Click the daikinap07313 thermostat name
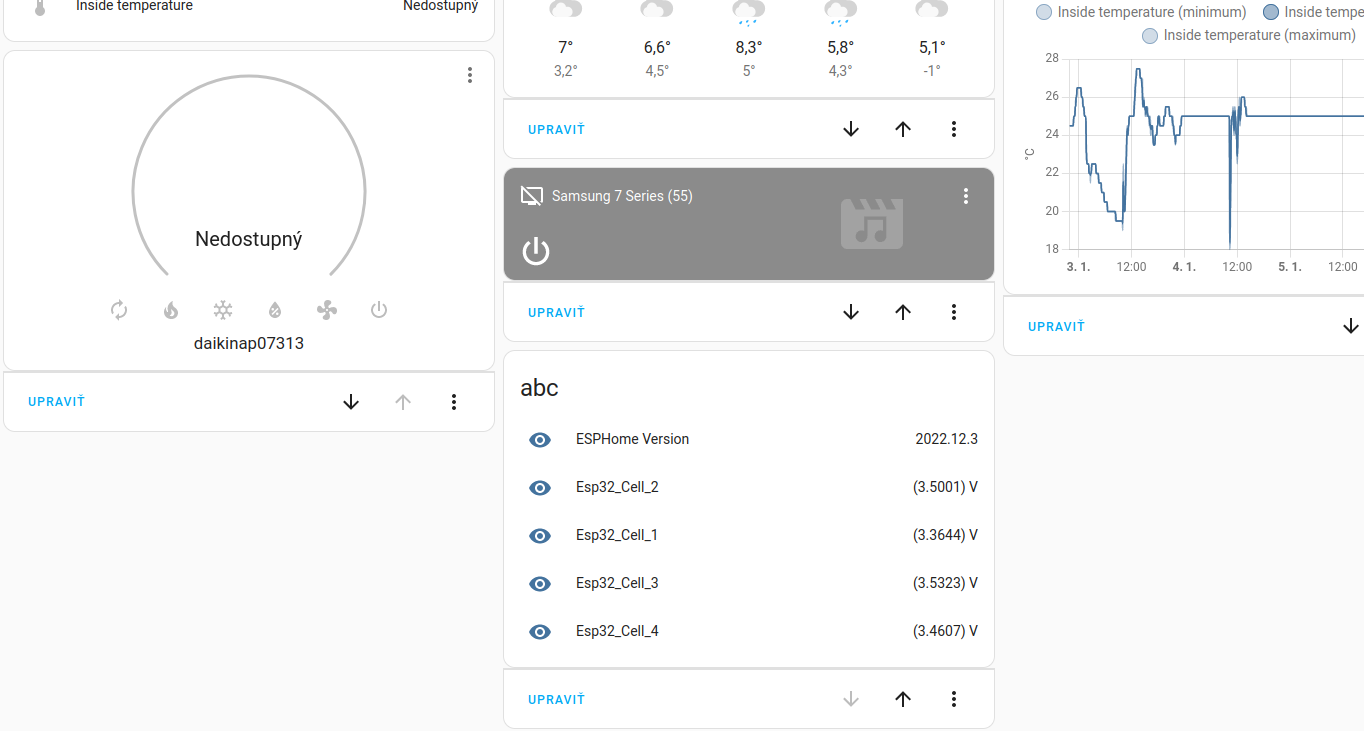The height and width of the screenshot is (731, 1364). click(249, 343)
